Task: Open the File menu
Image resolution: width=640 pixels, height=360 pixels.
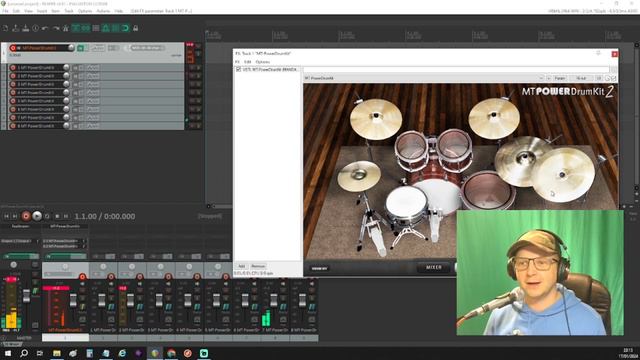Action: click(5, 11)
